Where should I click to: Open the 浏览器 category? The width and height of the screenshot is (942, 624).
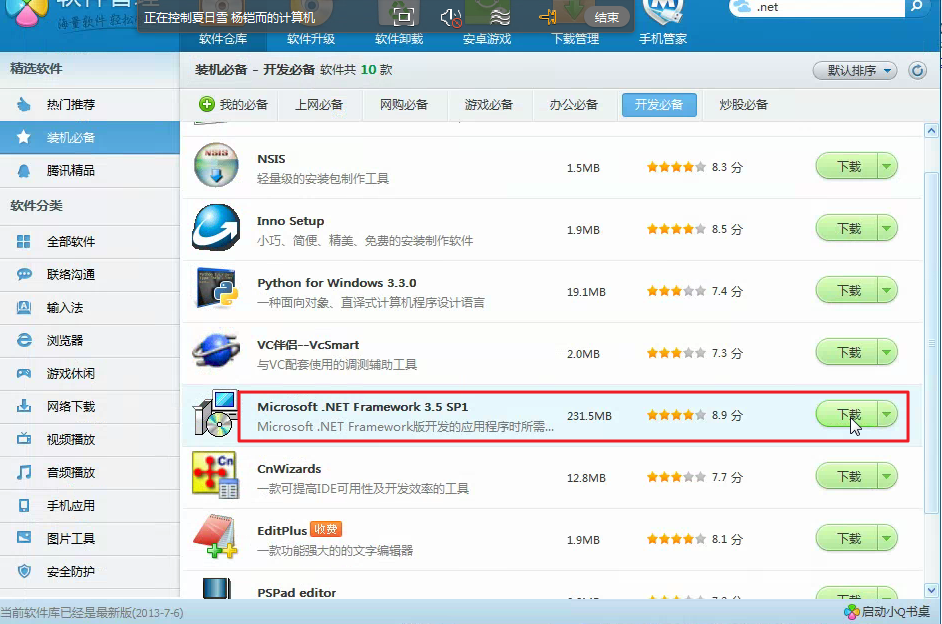point(90,341)
